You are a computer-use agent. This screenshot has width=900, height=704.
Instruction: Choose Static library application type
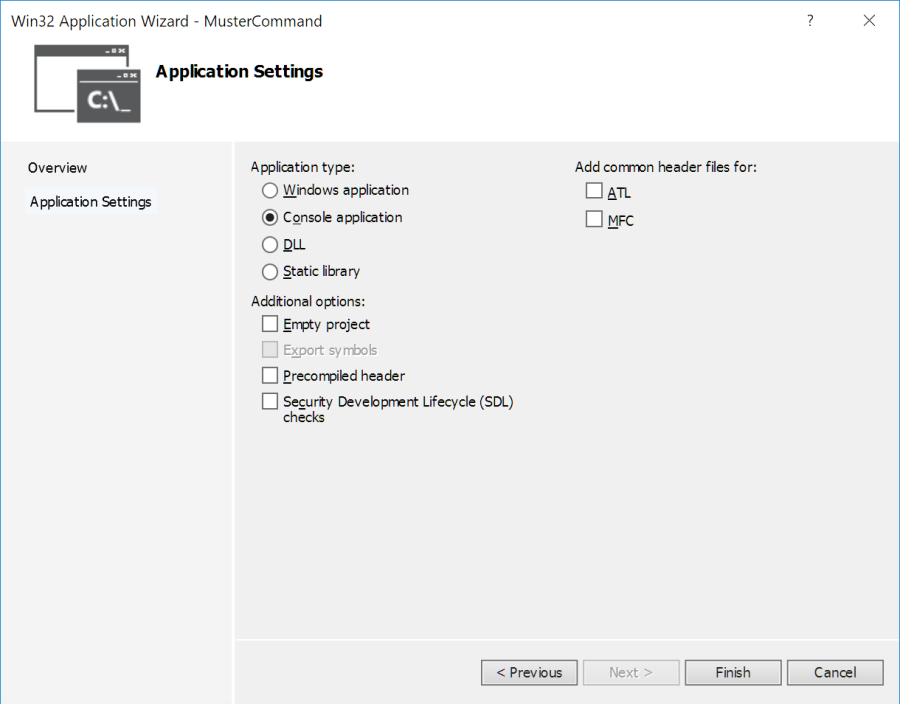270,271
